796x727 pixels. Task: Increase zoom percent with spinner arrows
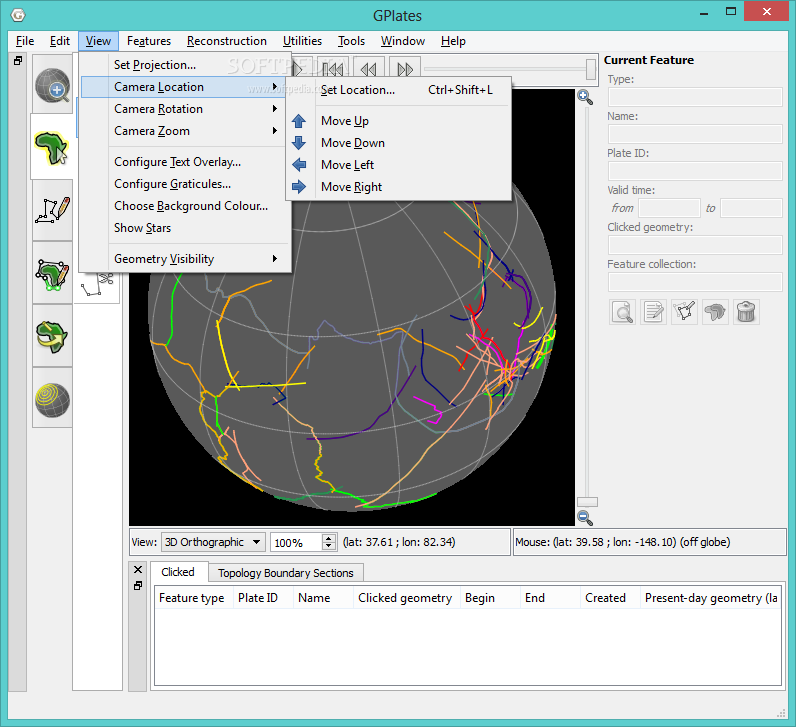(329, 538)
